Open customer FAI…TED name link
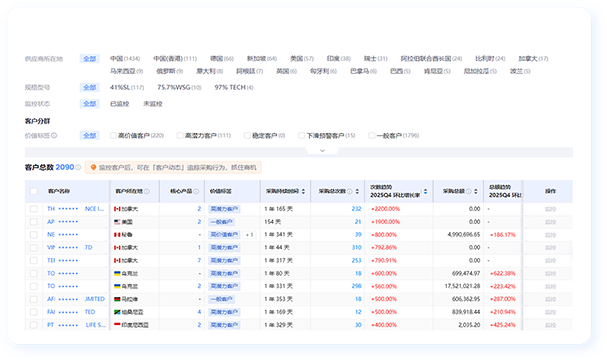 pos(71,312)
